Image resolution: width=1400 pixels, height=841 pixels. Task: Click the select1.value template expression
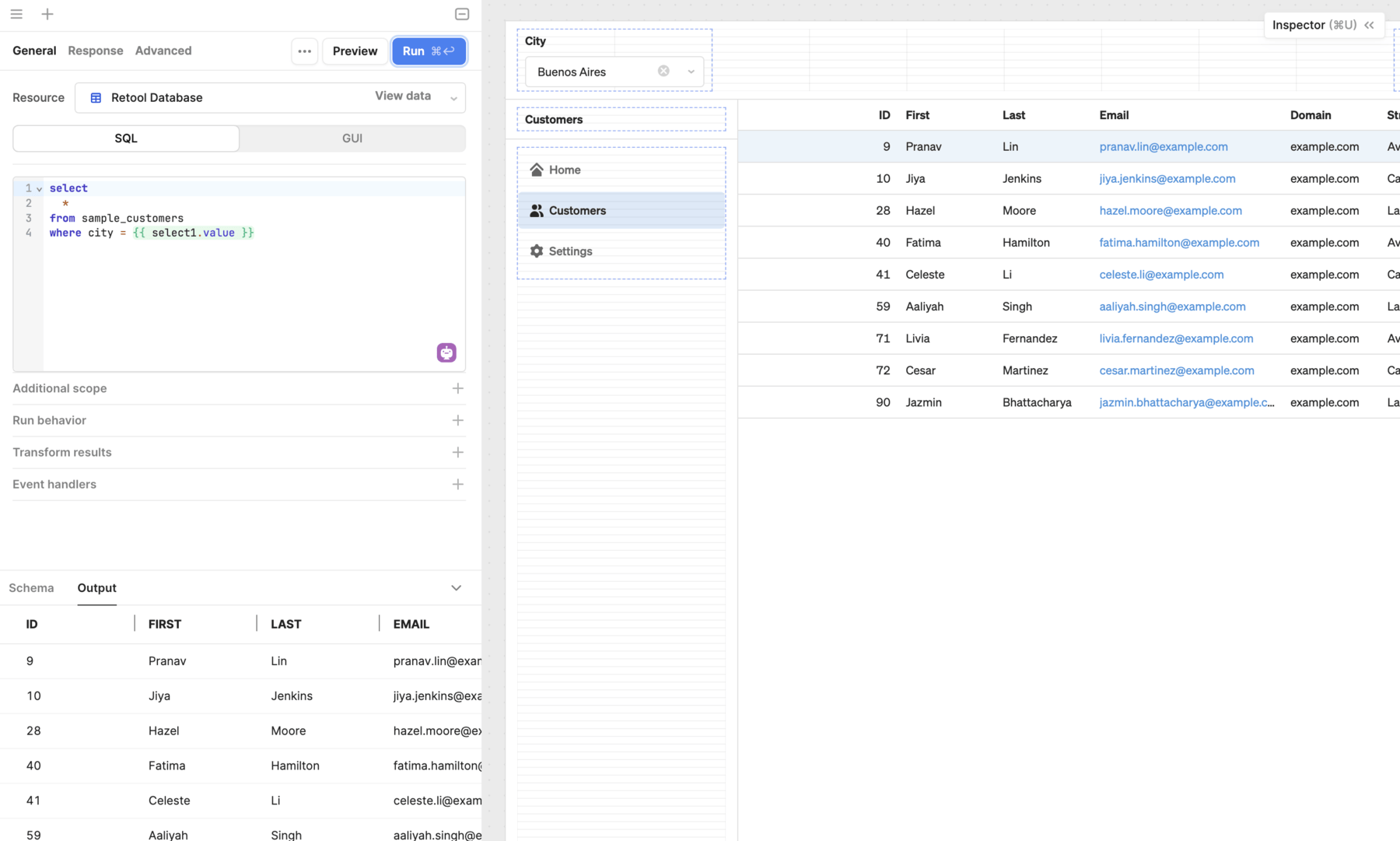pos(193,233)
